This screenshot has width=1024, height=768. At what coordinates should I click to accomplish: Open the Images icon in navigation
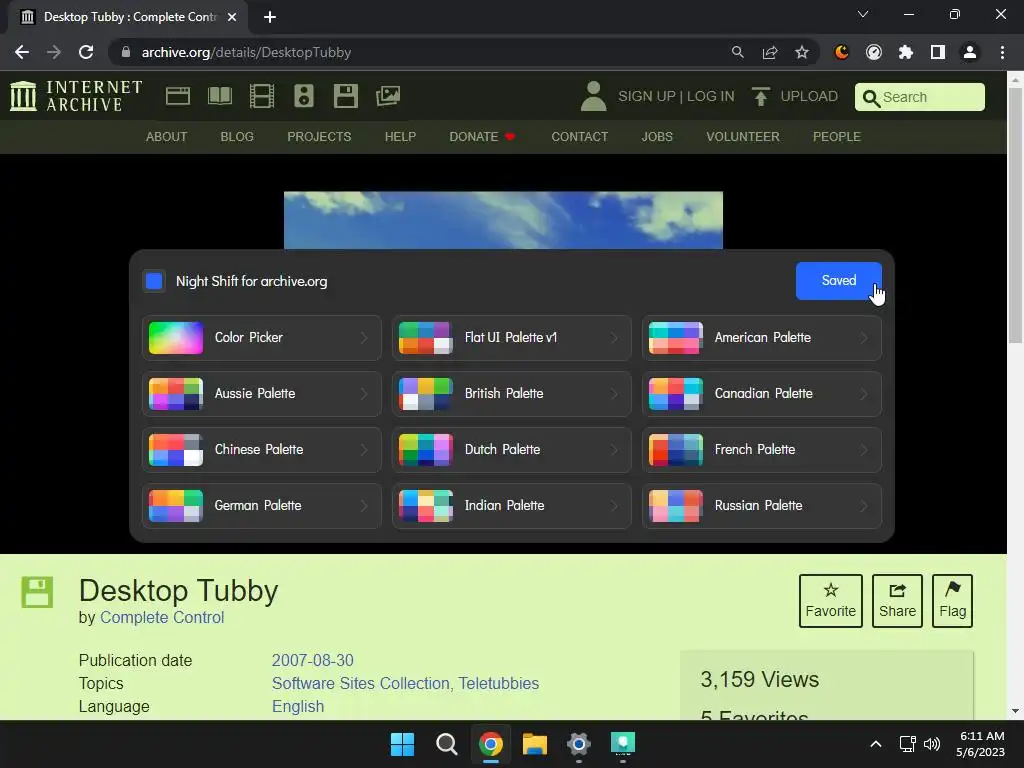coord(388,96)
